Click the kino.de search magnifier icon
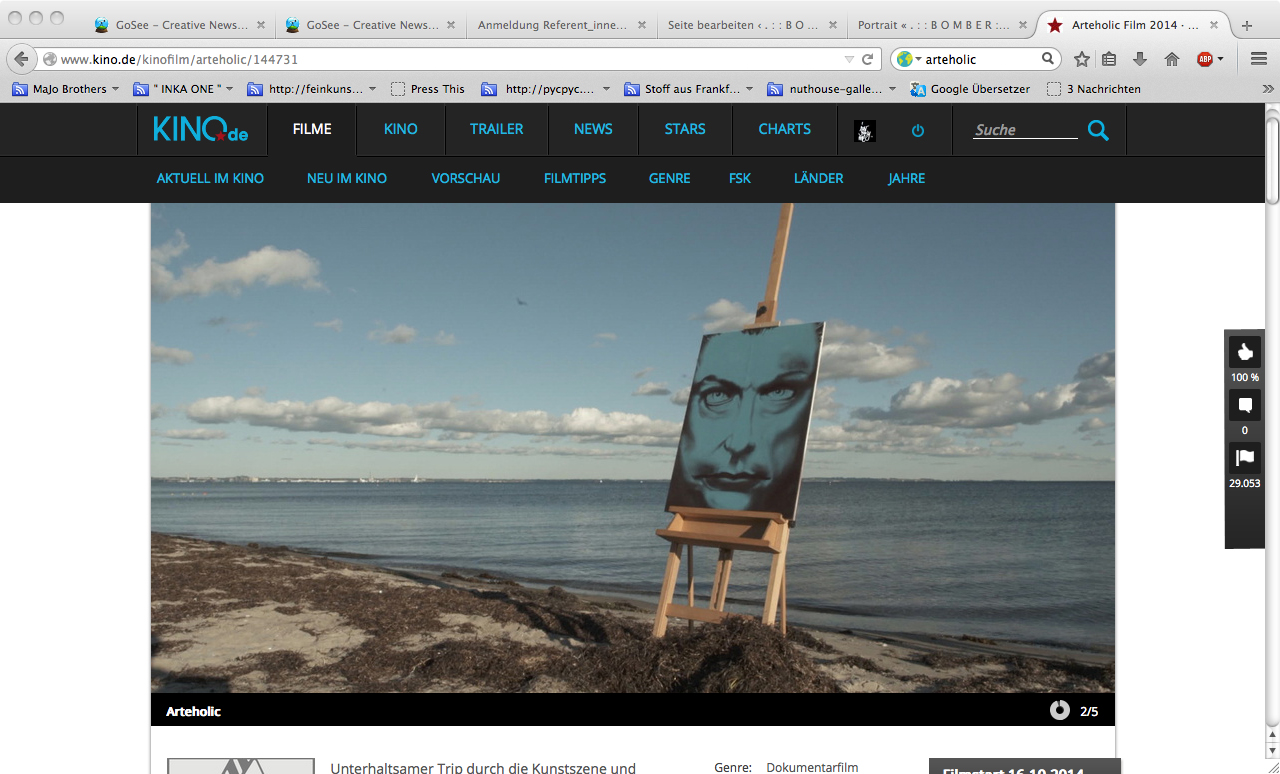 [x=1098, y=130]
